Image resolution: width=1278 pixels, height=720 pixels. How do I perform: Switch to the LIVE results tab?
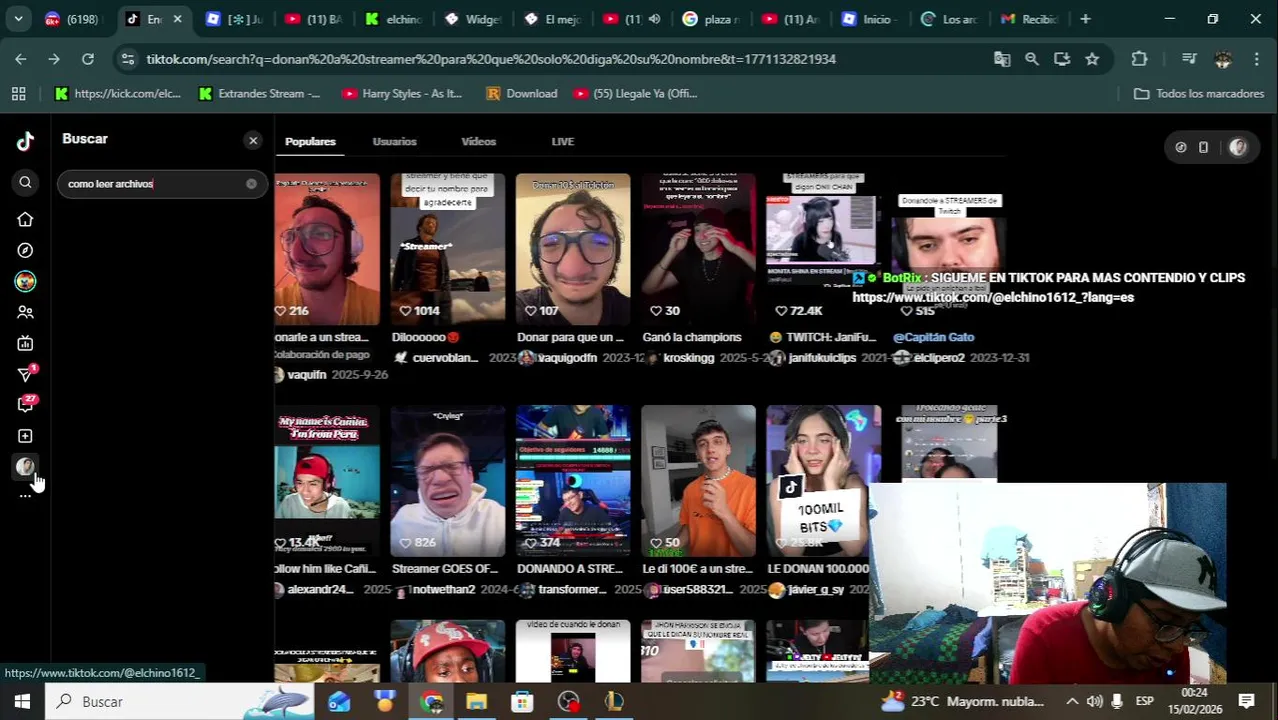click(x=562, y=141)
